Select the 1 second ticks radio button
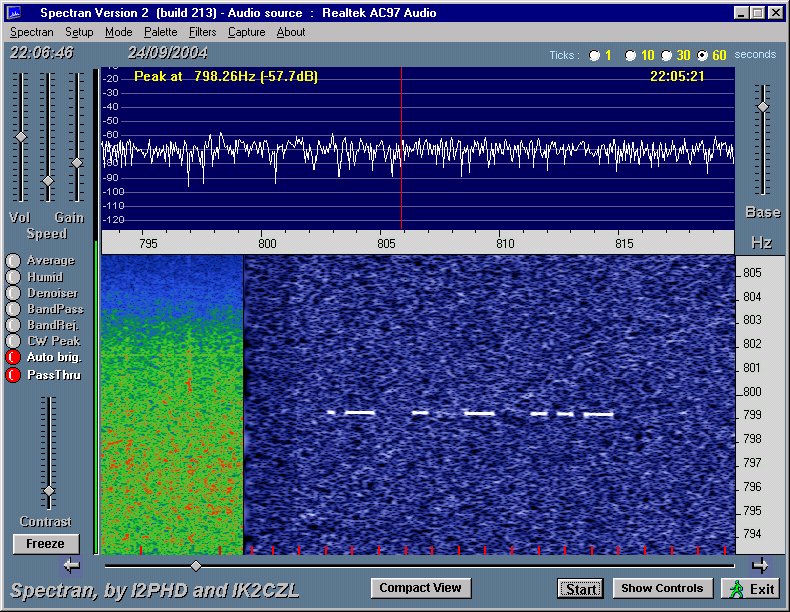Screen dimensions: 790x612 tap(595, 55)
